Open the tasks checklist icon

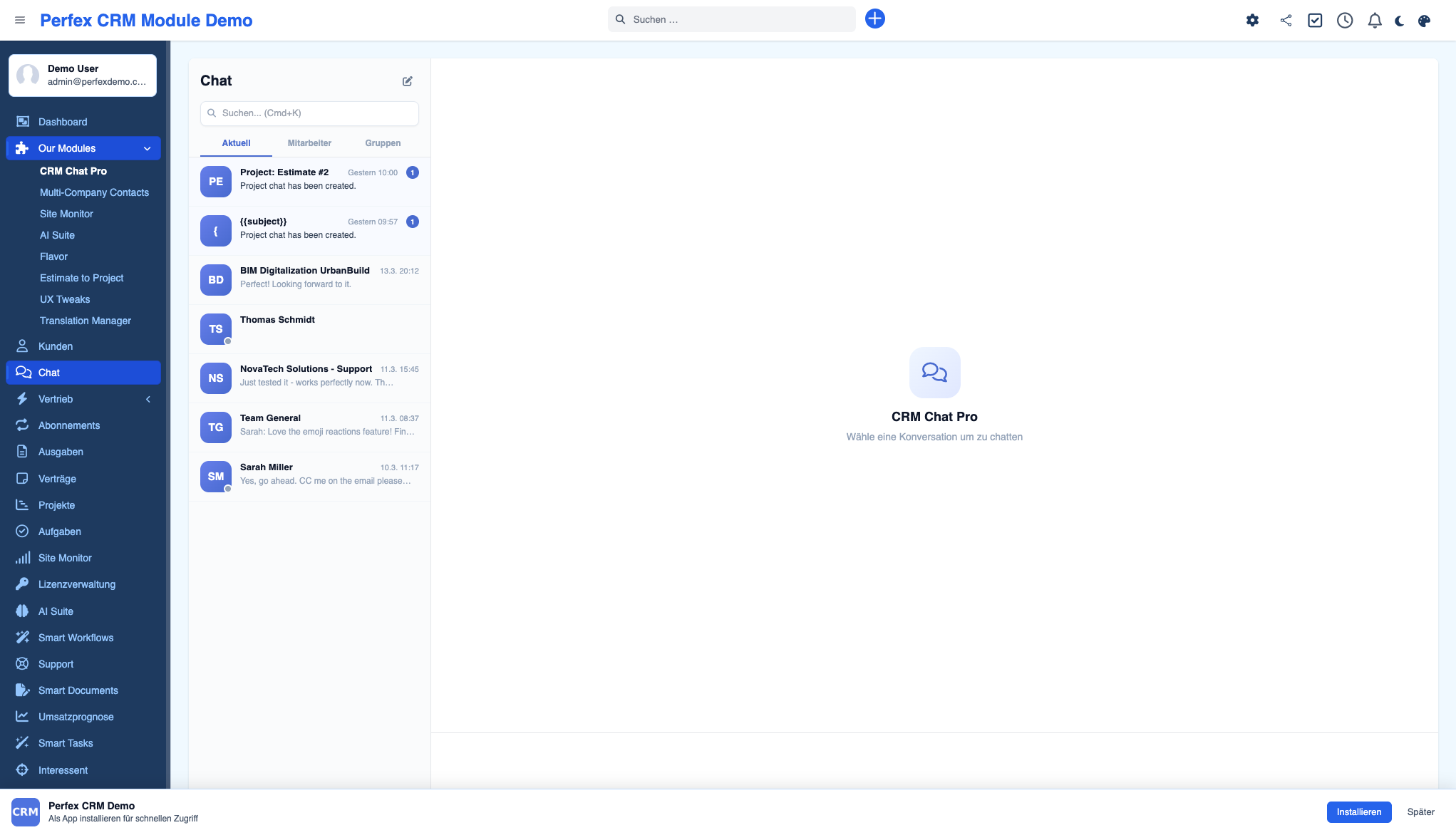click(x=1315, y=21)
